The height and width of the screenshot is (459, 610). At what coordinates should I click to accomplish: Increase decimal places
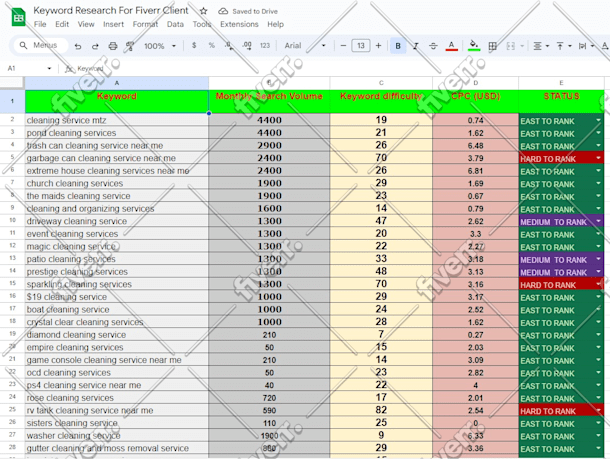[247, 46]
